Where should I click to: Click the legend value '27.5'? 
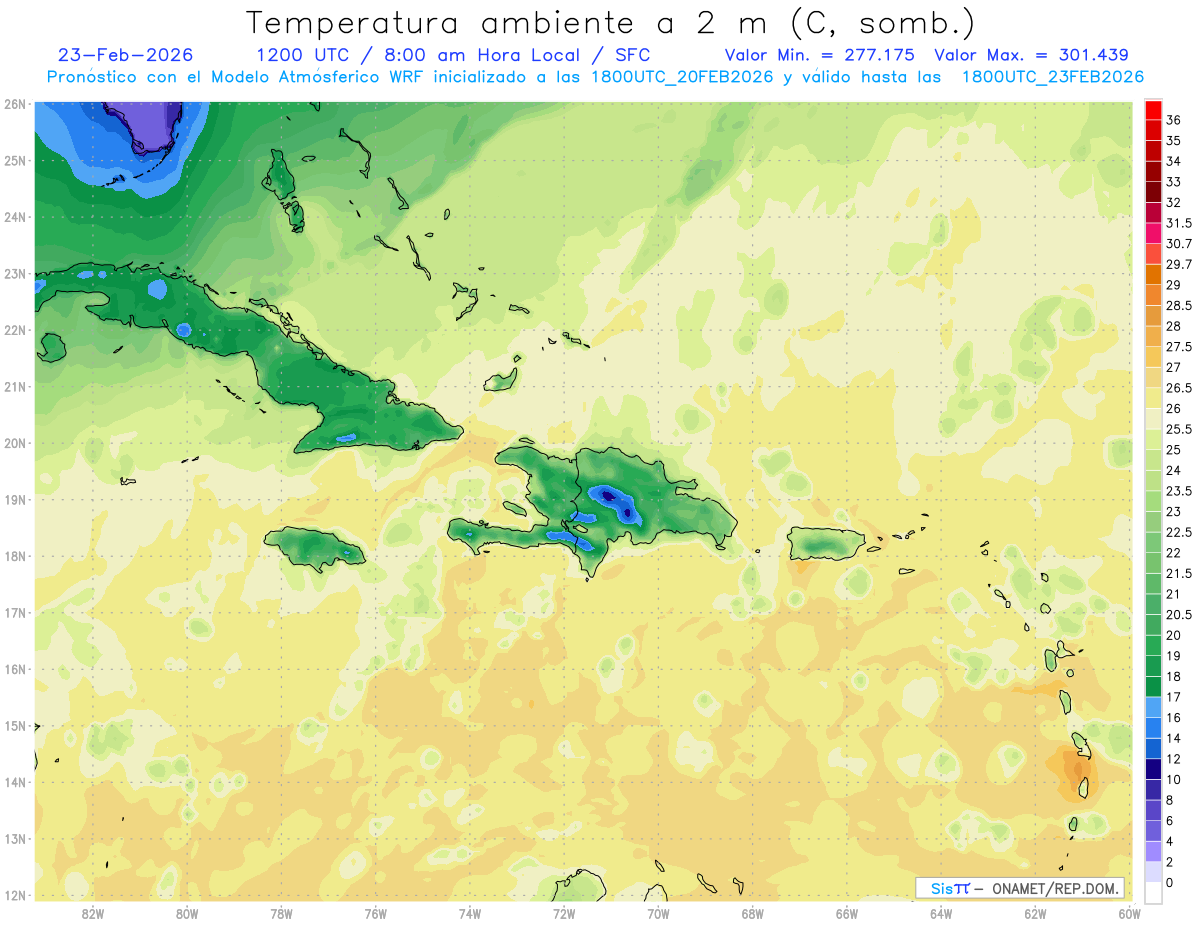point(1178,347)
